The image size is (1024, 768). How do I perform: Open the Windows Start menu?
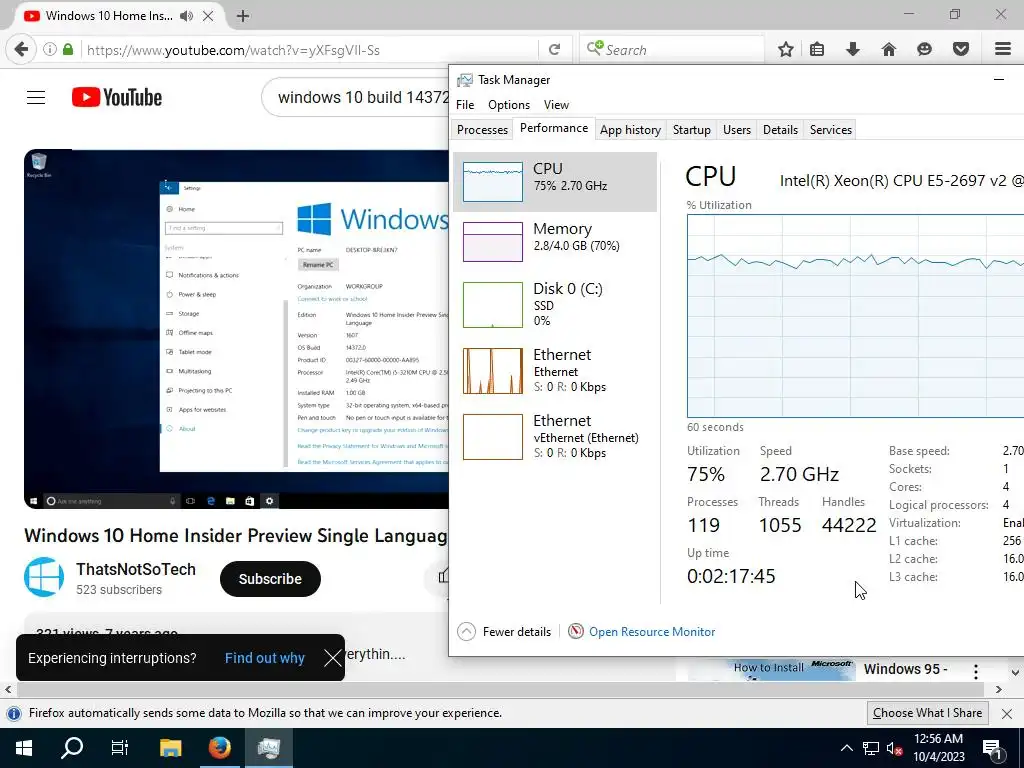click(x=24, y=748)
